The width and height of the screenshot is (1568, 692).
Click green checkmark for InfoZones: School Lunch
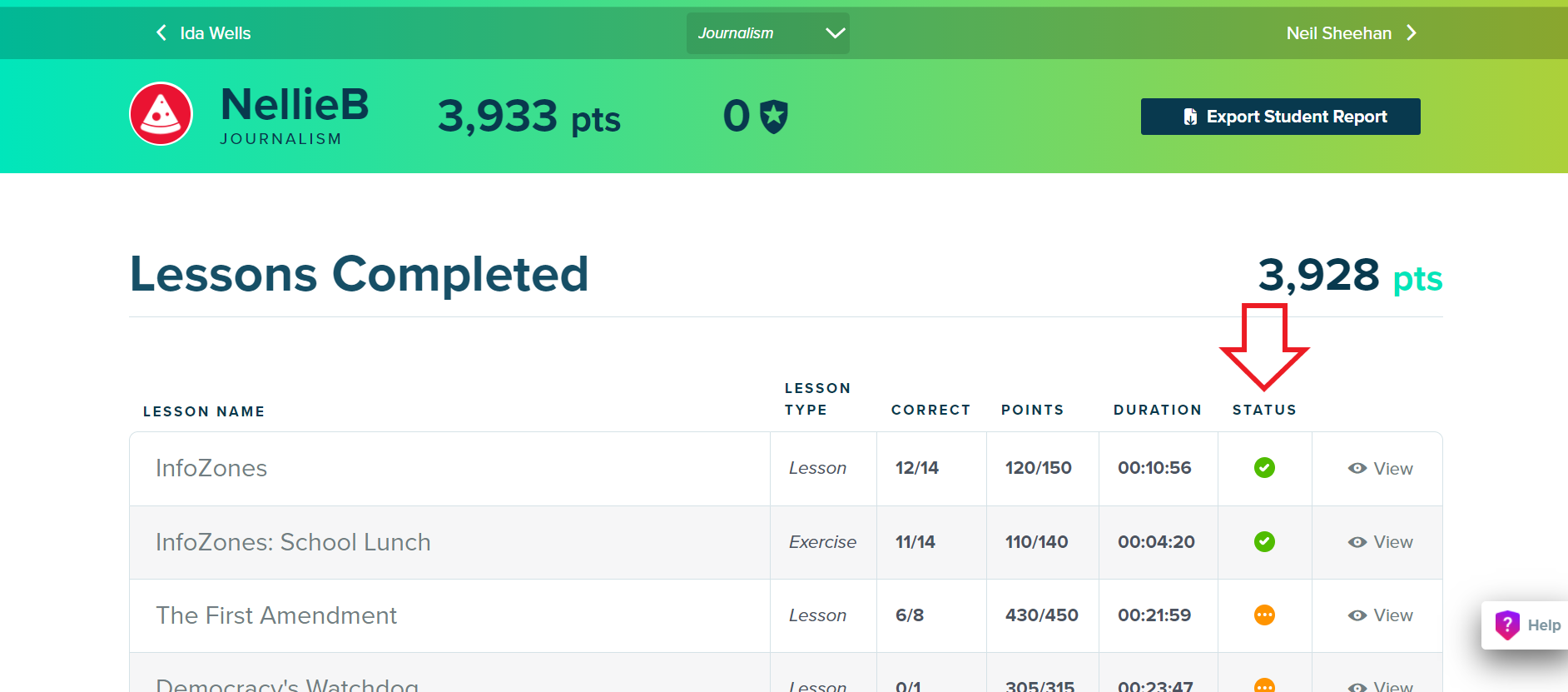[1264, 542]
